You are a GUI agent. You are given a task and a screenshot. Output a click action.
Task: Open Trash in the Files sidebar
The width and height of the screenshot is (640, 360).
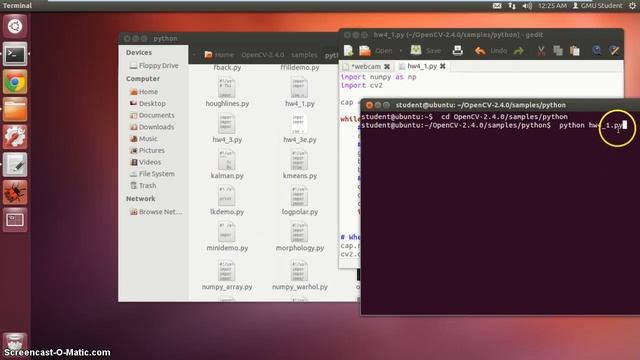143,186
